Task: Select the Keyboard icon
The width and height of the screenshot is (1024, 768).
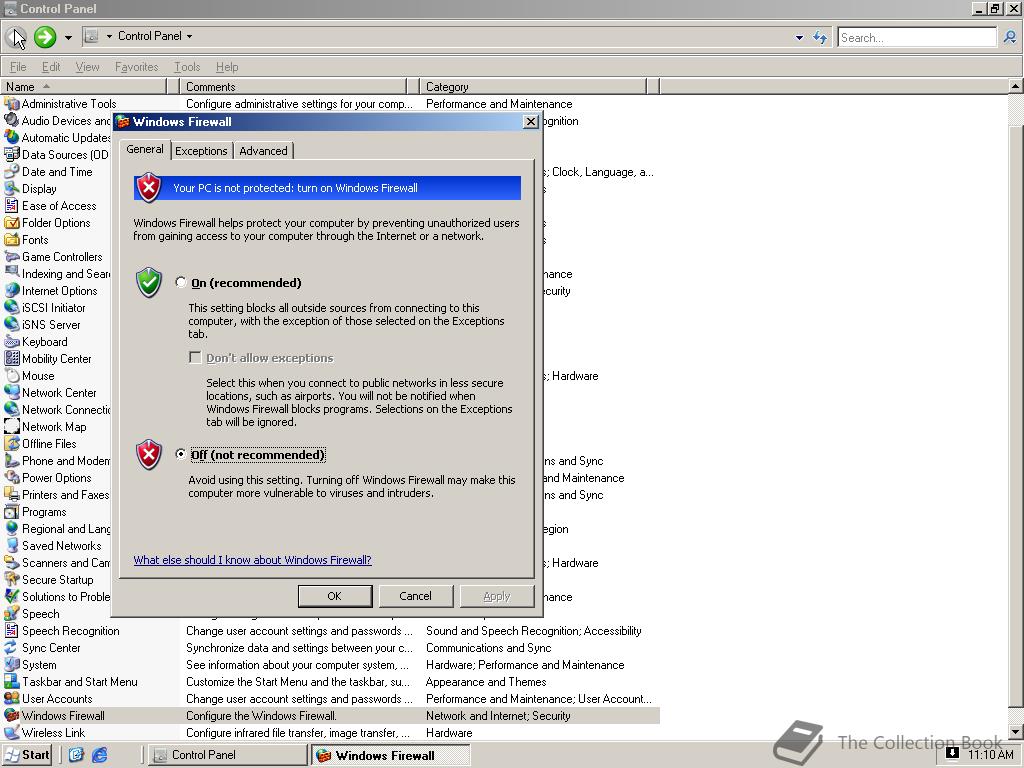Action: (12, 341)
